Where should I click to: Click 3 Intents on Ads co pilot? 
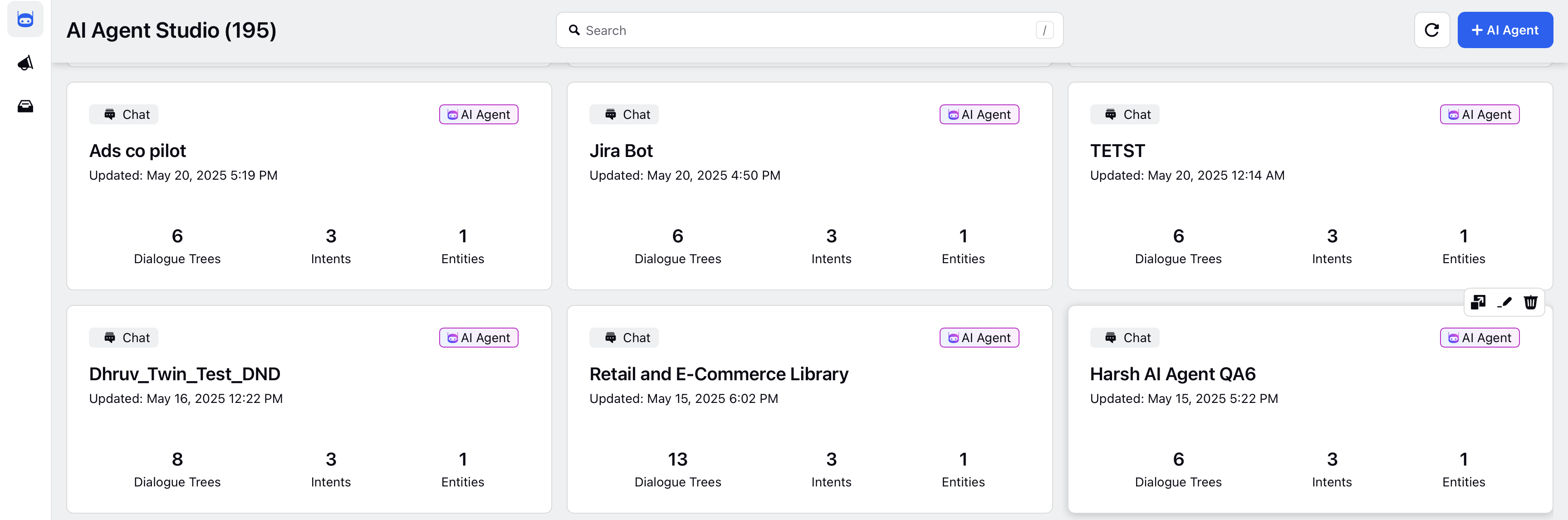[330, 246]
